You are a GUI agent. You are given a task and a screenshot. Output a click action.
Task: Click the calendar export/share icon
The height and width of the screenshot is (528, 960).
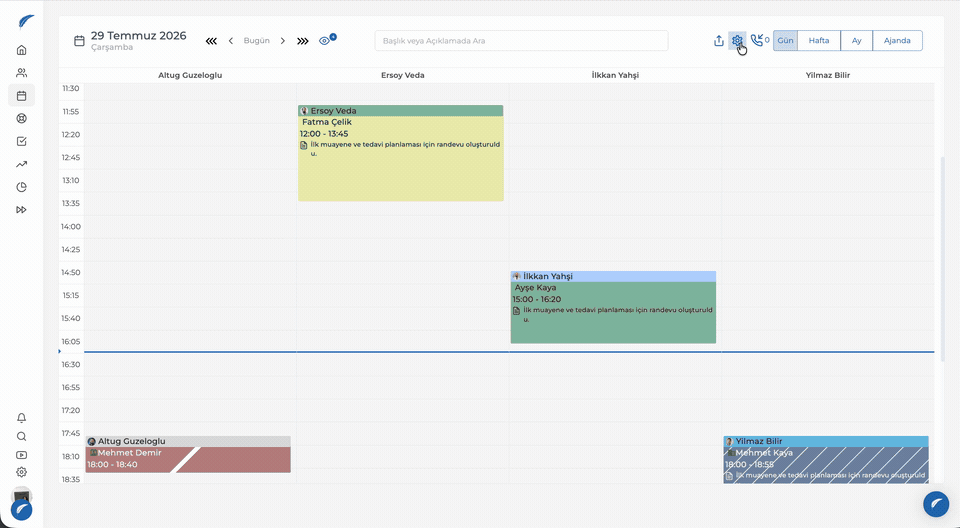(x=719, y=41)
